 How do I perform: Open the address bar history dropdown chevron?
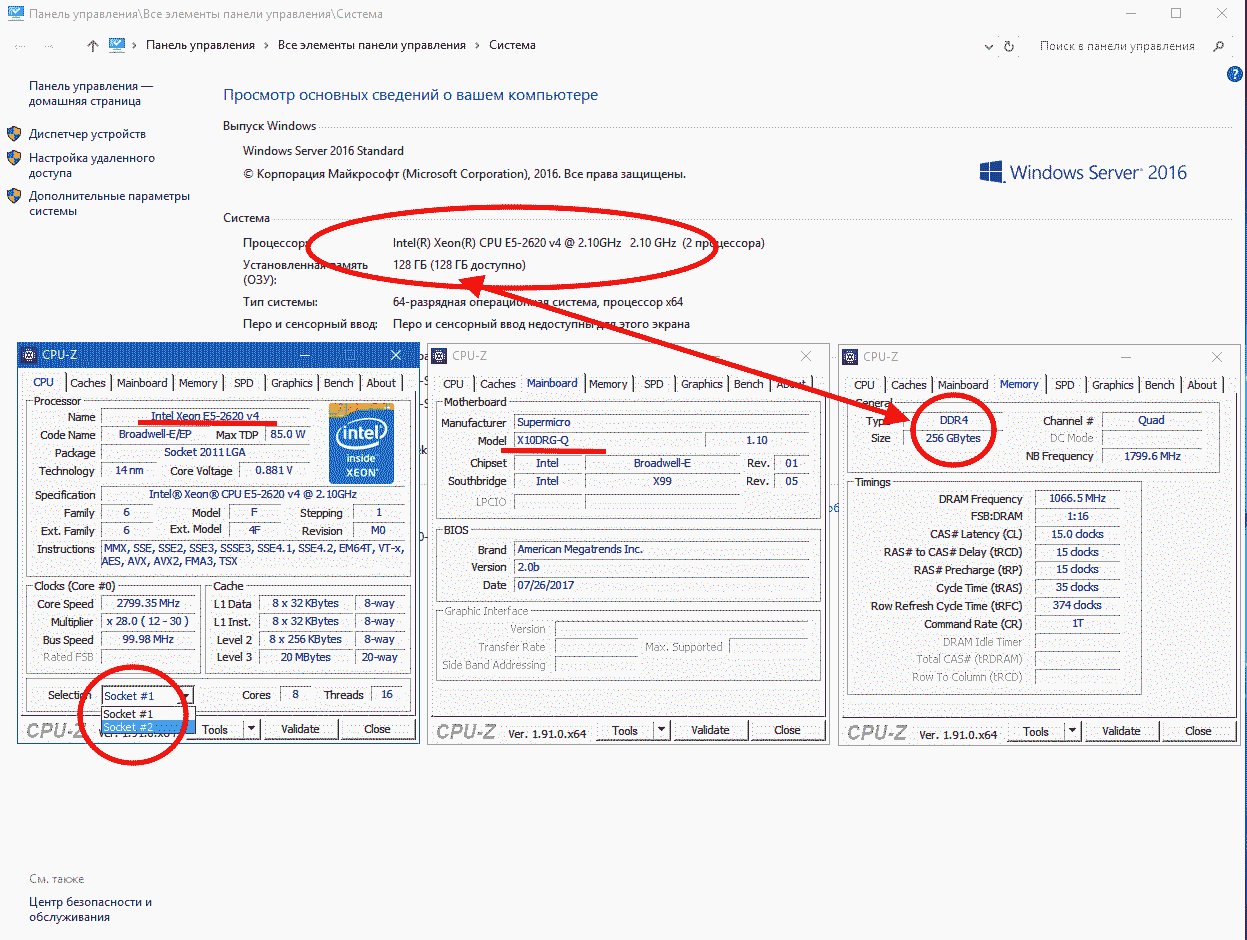[989, 46]
